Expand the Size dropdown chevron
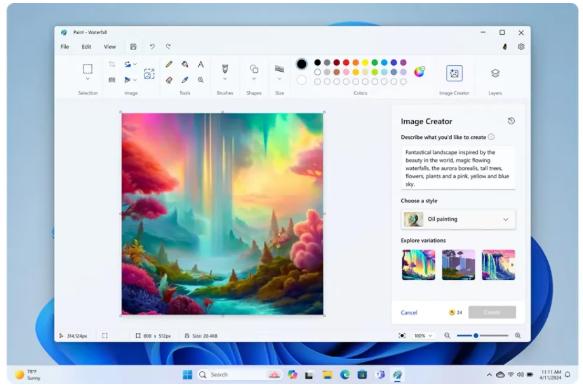Image resolution: width=583 pixels, height=390 pixels. click(279, 79)
